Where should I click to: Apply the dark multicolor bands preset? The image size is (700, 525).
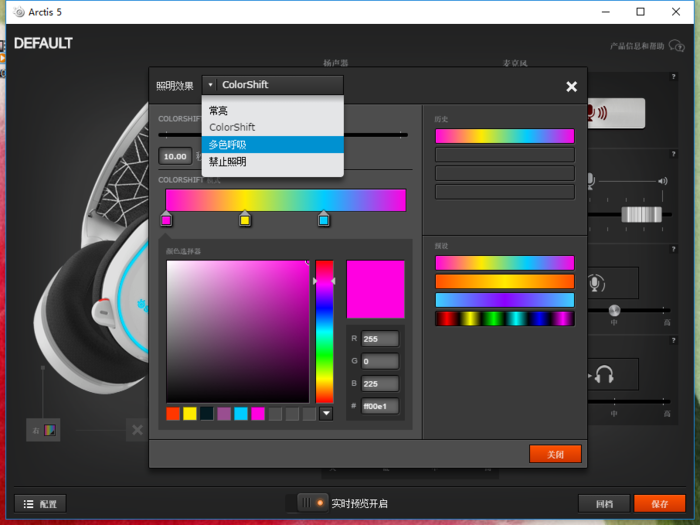coord(505,319)
